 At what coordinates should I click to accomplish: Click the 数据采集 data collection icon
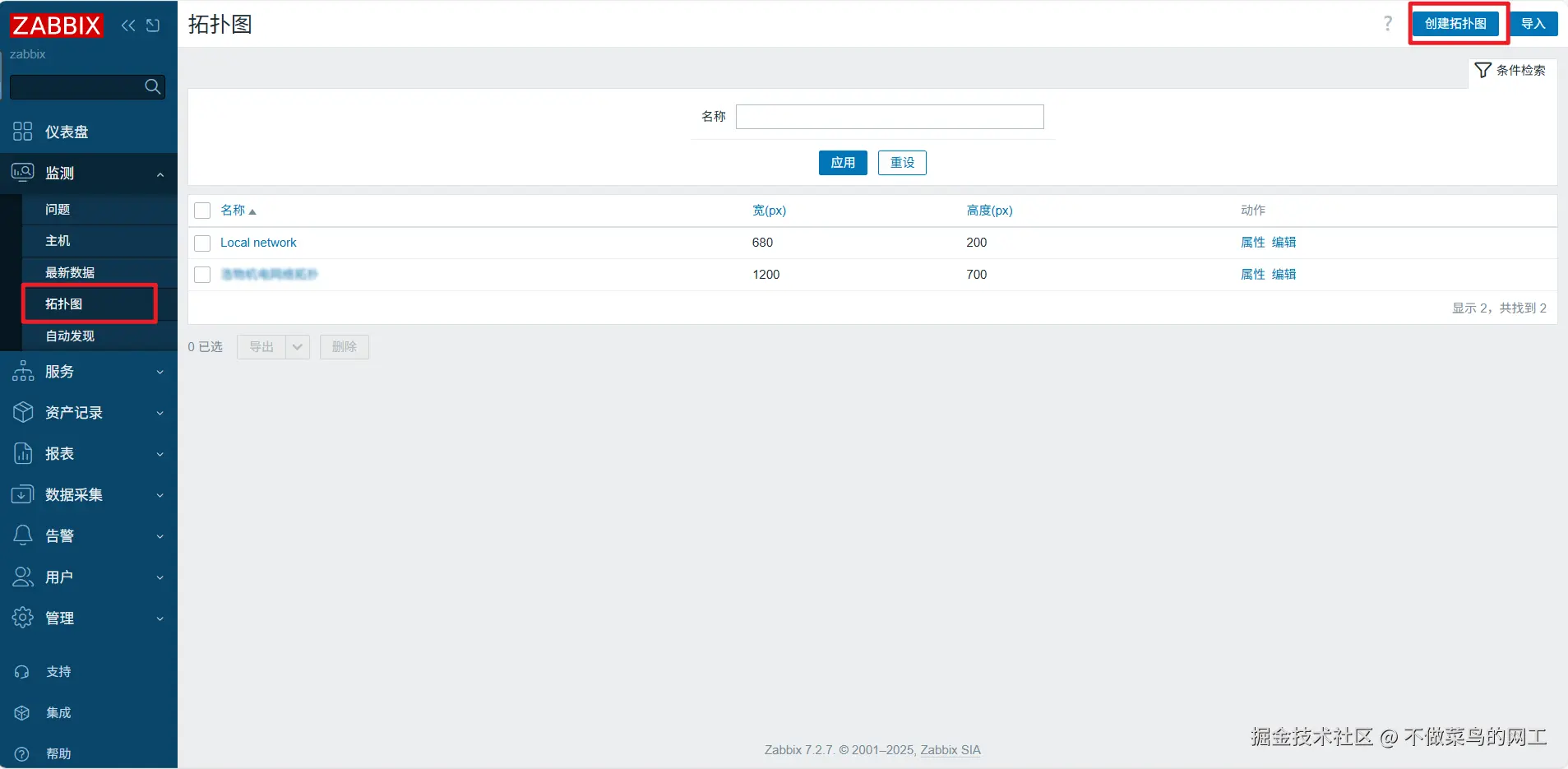pos(23,494)
